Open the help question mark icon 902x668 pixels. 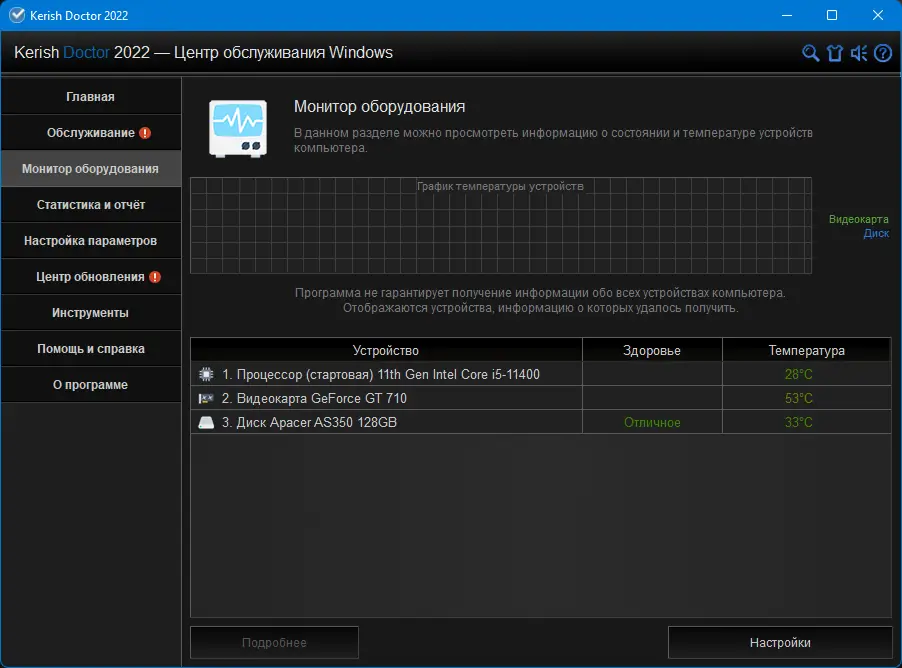883,53
